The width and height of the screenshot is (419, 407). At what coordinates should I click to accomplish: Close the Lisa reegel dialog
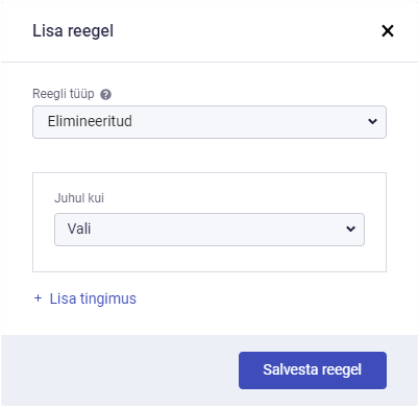pyautogui.click(x=387, y=31)
